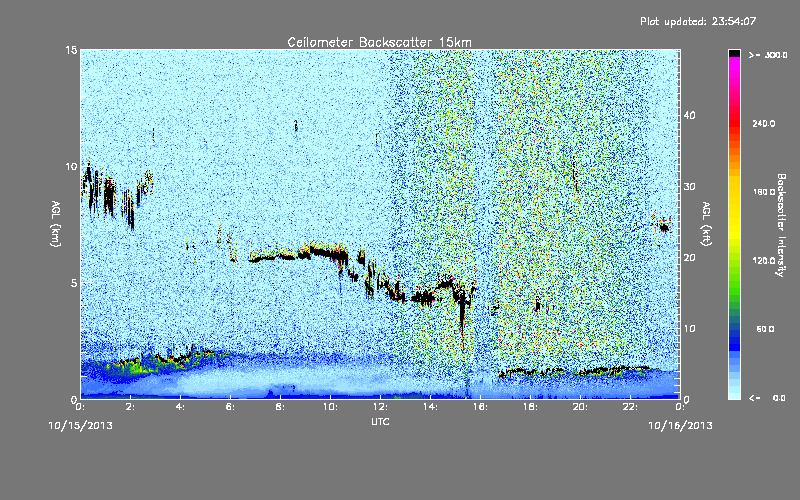The height and width of the screenshot is (500, 800).
Task: Click the colorbar '<= 0.0' label
Action: pyautogui.click(x=767, y=398)
